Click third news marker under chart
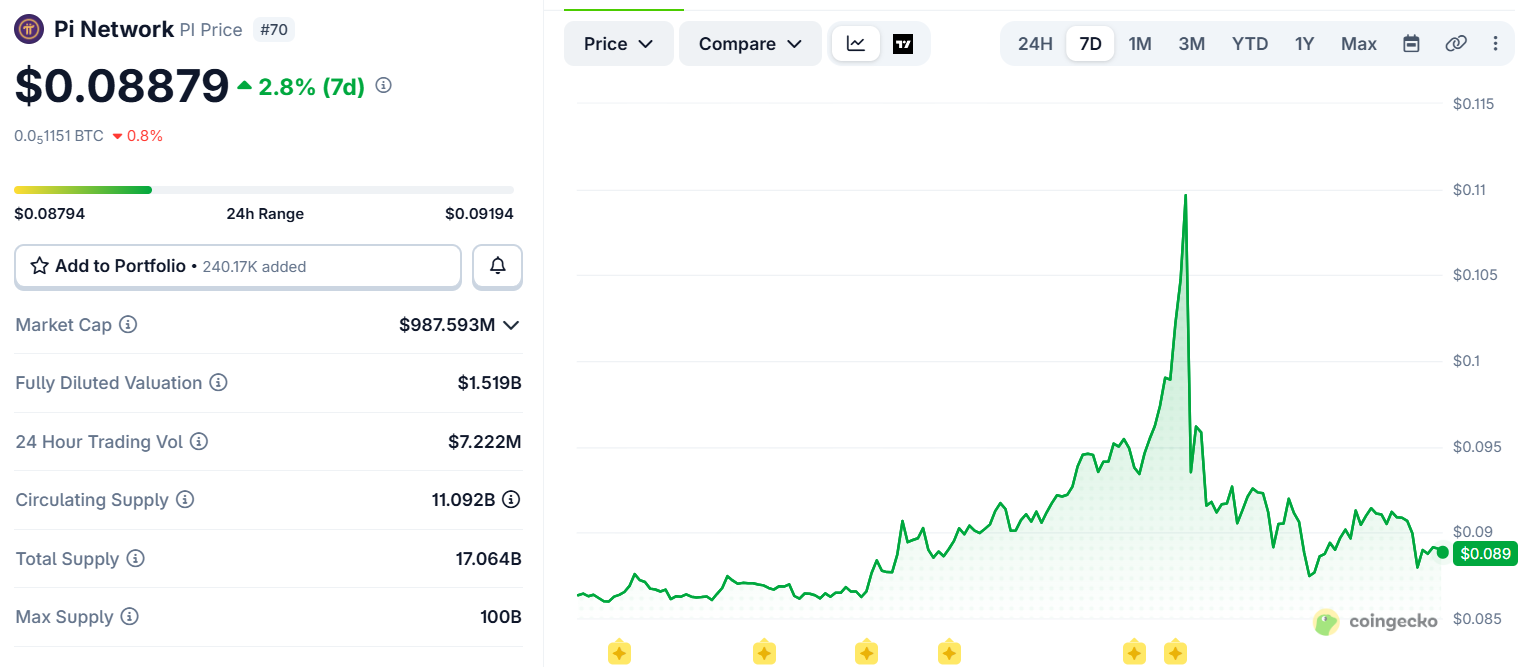 (x=866, y=653)
